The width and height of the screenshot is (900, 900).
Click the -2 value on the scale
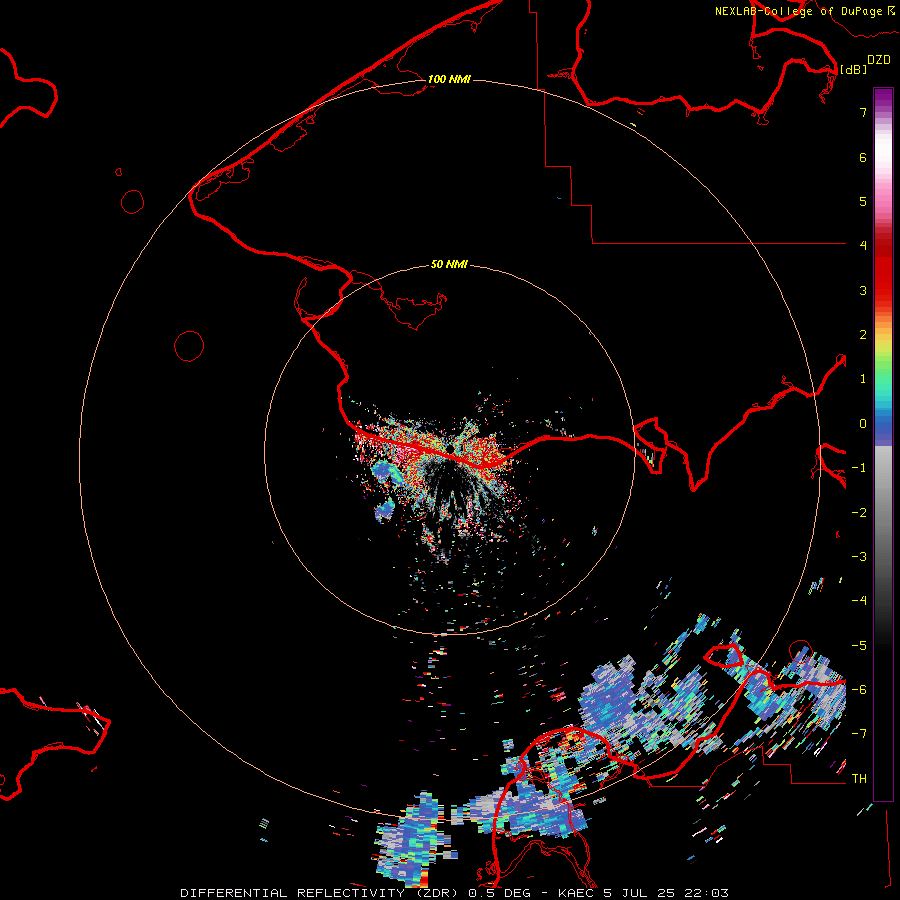pos(859,513)
